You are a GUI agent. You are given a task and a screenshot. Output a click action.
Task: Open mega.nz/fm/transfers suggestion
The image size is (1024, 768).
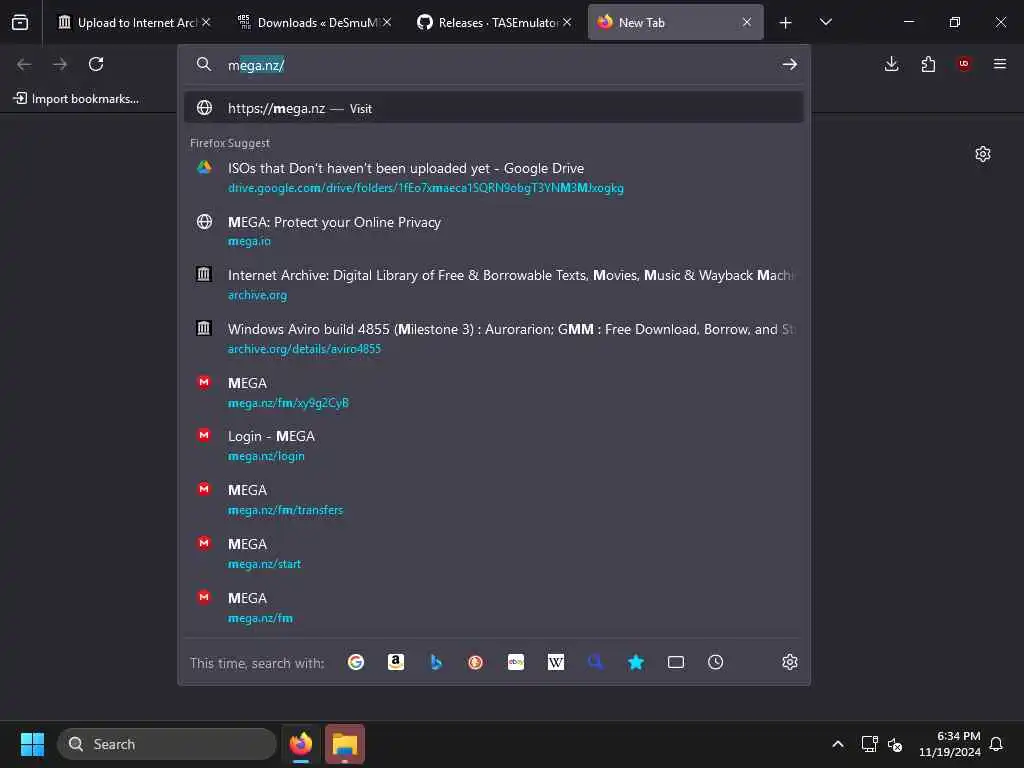[x=494, y=500]
